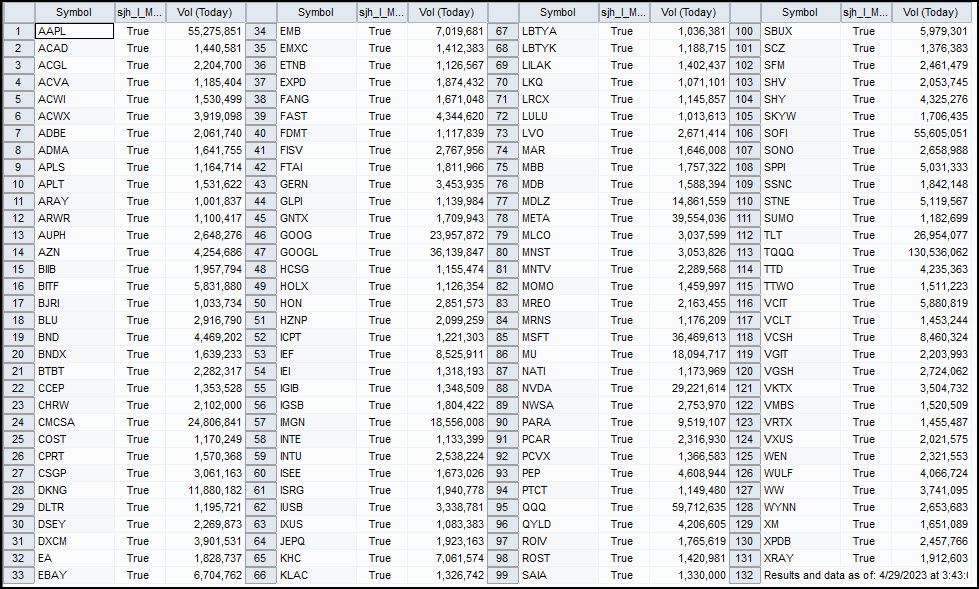Viewport: 979px width, 589px height.
Task: Select the SOFI symbol cell
Action: 800,133
